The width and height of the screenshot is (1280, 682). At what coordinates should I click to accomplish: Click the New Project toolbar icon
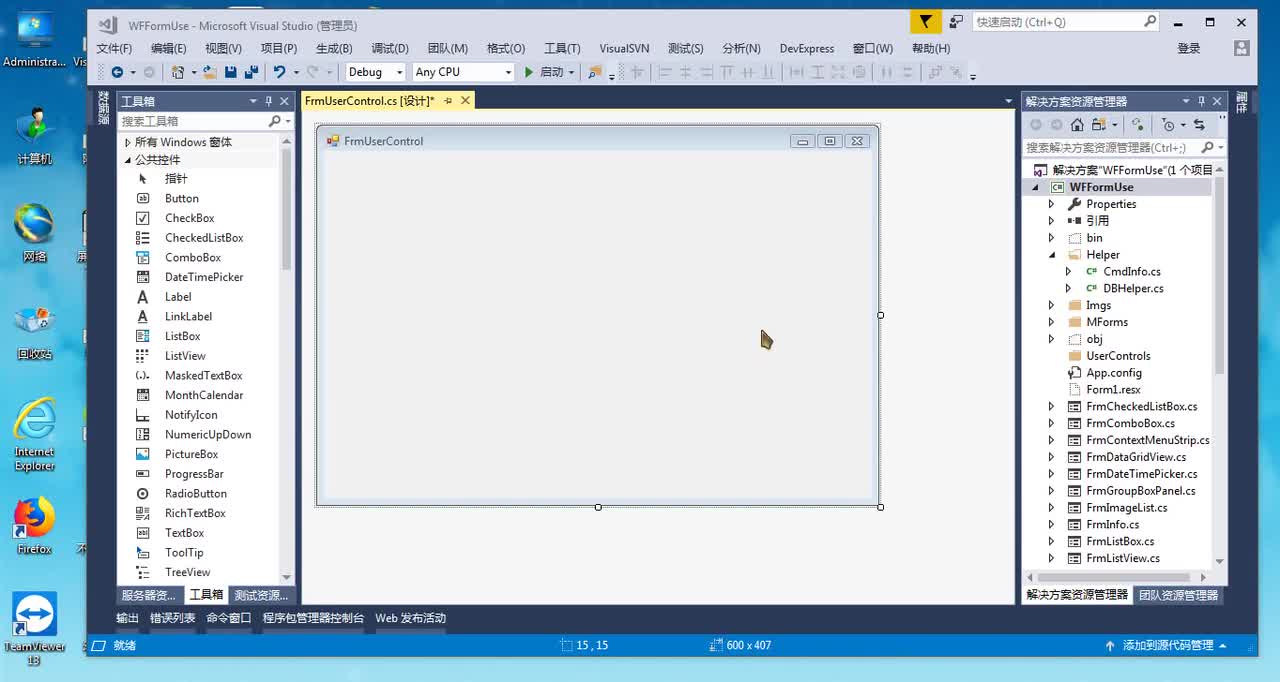click(178, 72)
